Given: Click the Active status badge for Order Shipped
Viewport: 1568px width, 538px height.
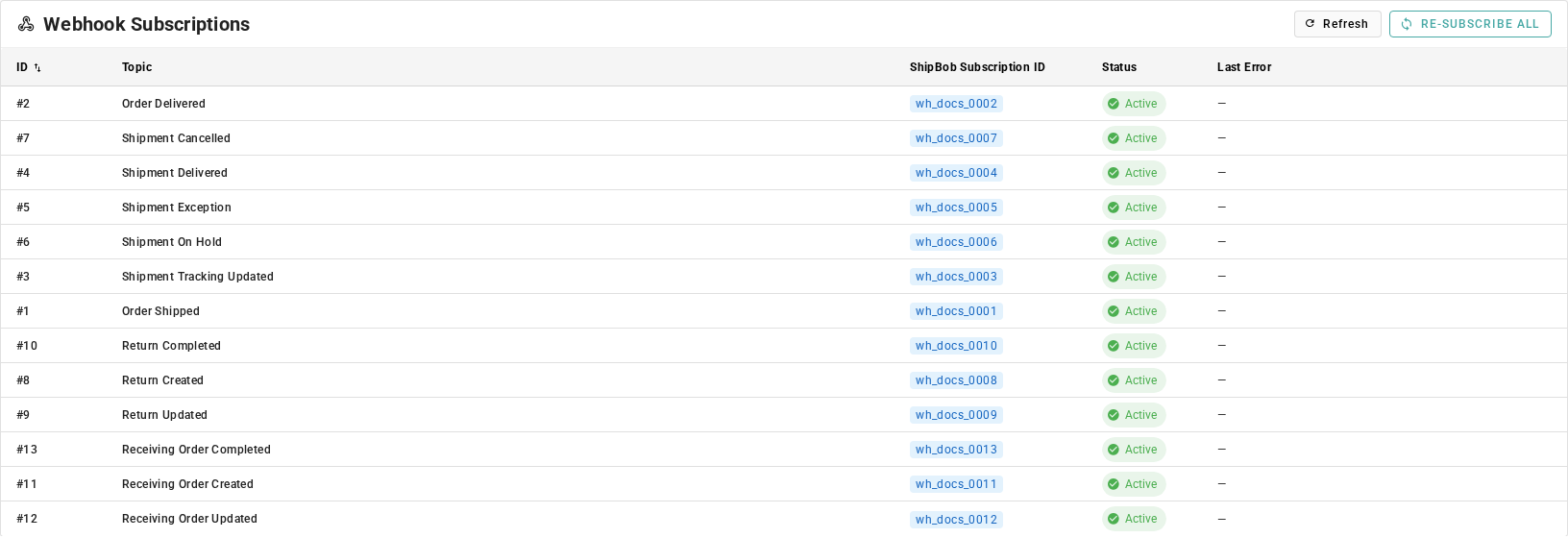Looking at the screenshot, I should (1134, 311).
